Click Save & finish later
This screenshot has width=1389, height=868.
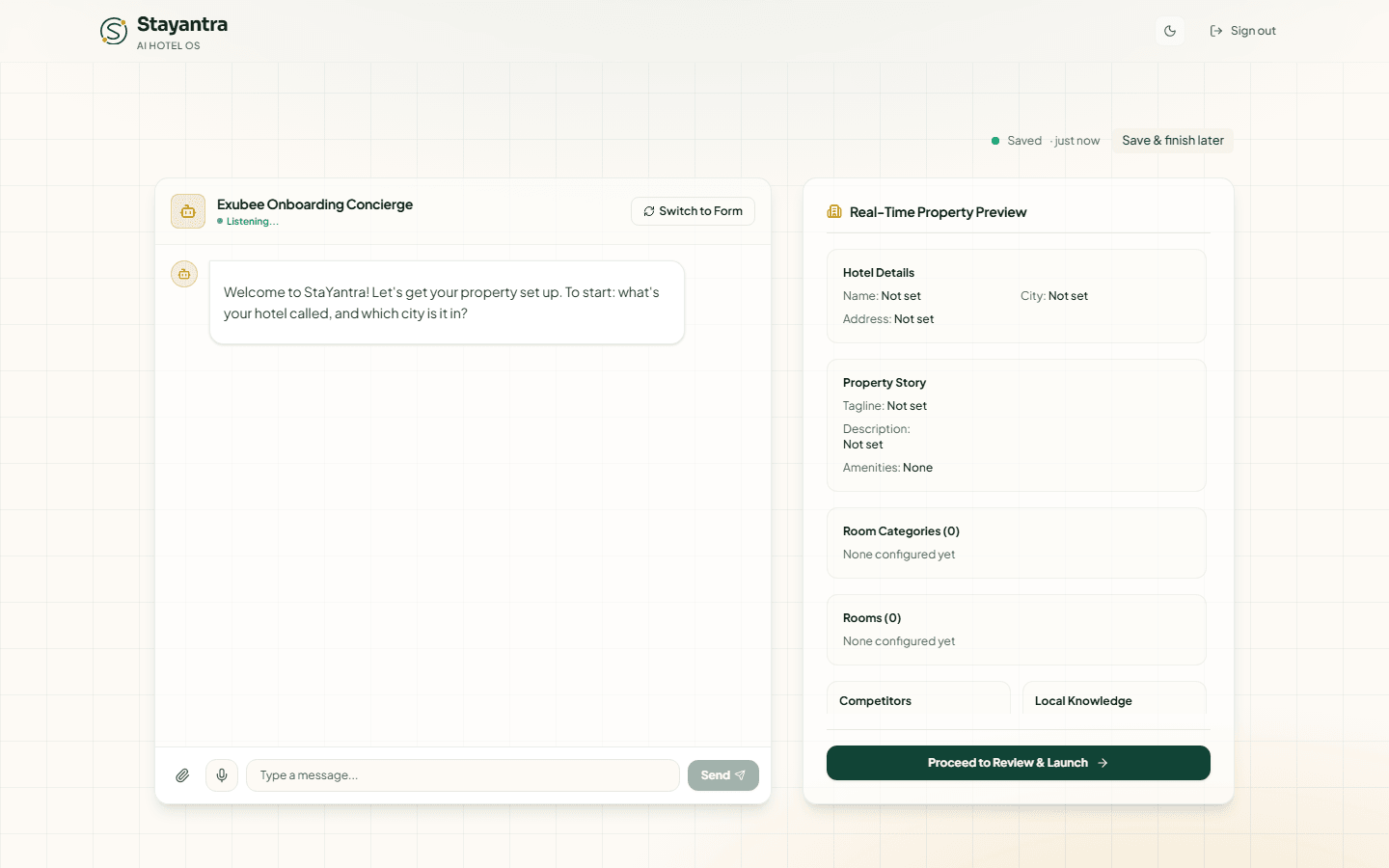click(x=1173, y=141)
